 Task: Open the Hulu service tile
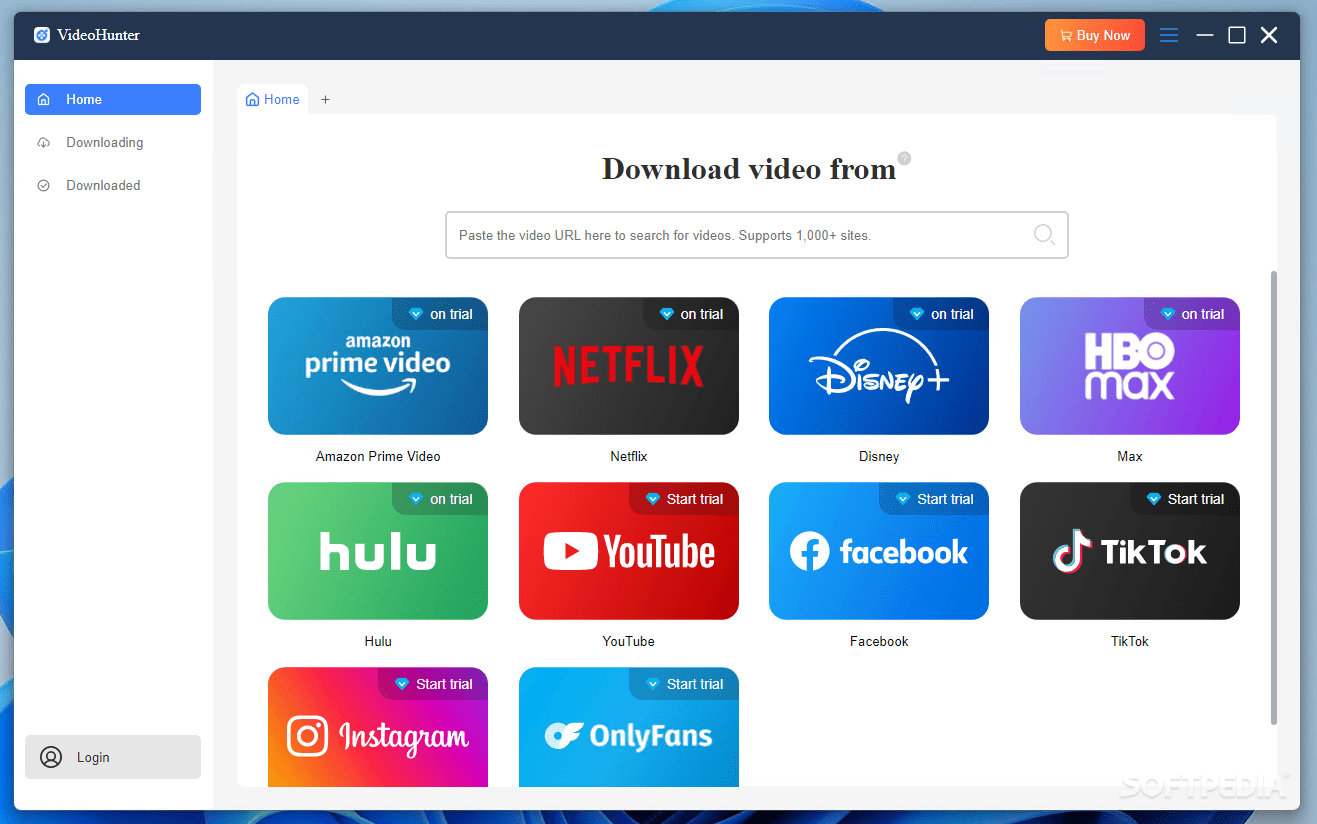pyautogui.click(x=378, y=551)
